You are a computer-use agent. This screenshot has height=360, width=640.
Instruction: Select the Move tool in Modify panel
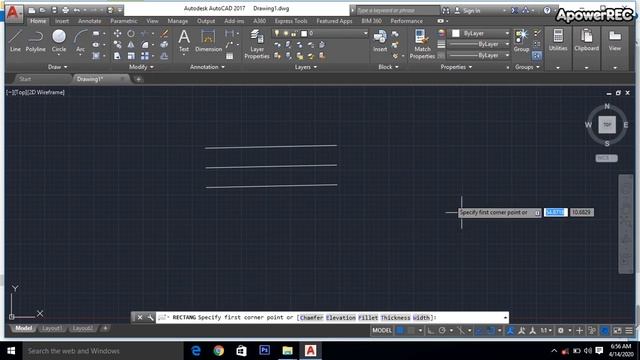(117, 33)
